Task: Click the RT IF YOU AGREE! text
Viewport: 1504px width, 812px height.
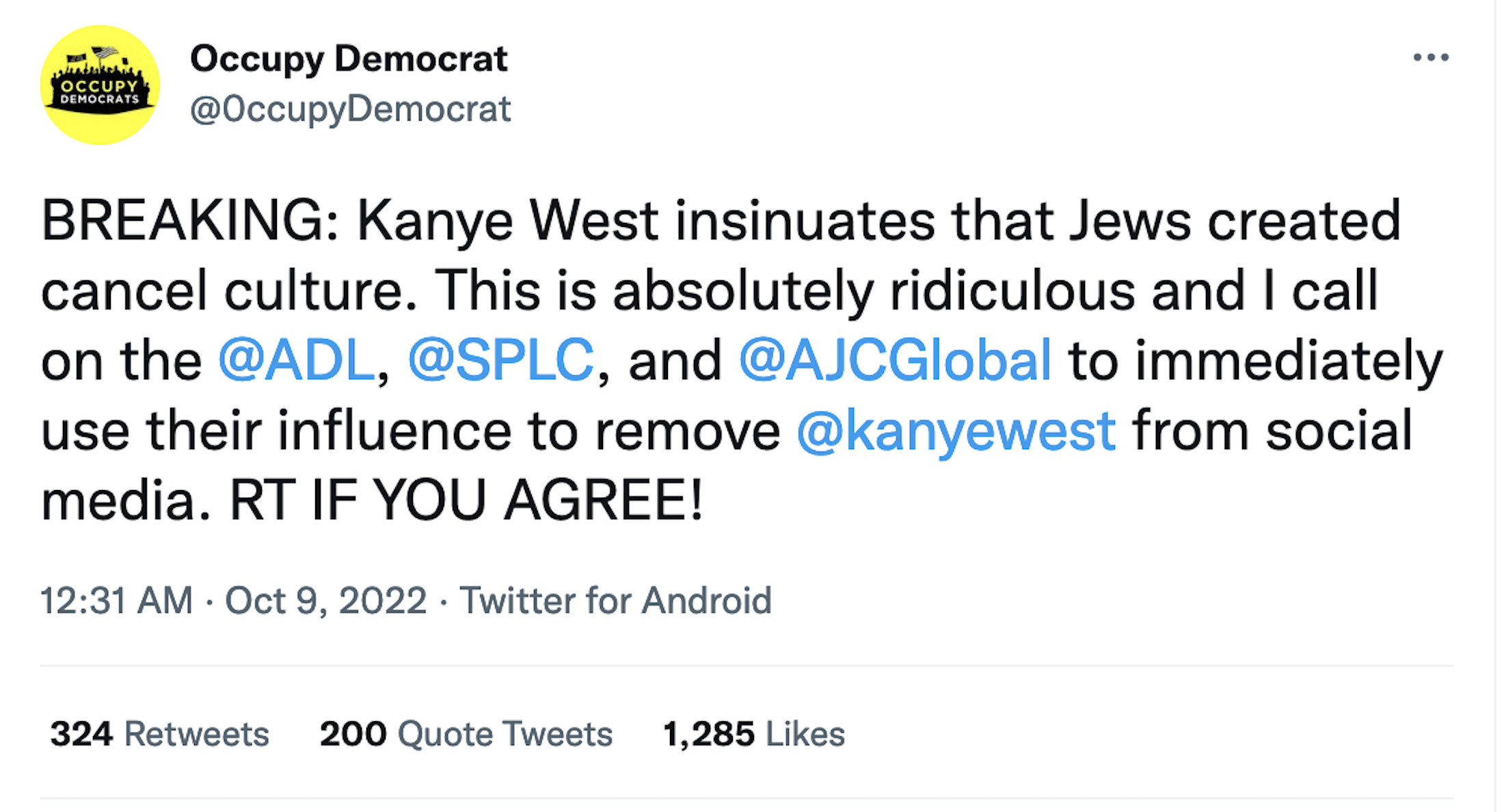Action: pos(466,500)
